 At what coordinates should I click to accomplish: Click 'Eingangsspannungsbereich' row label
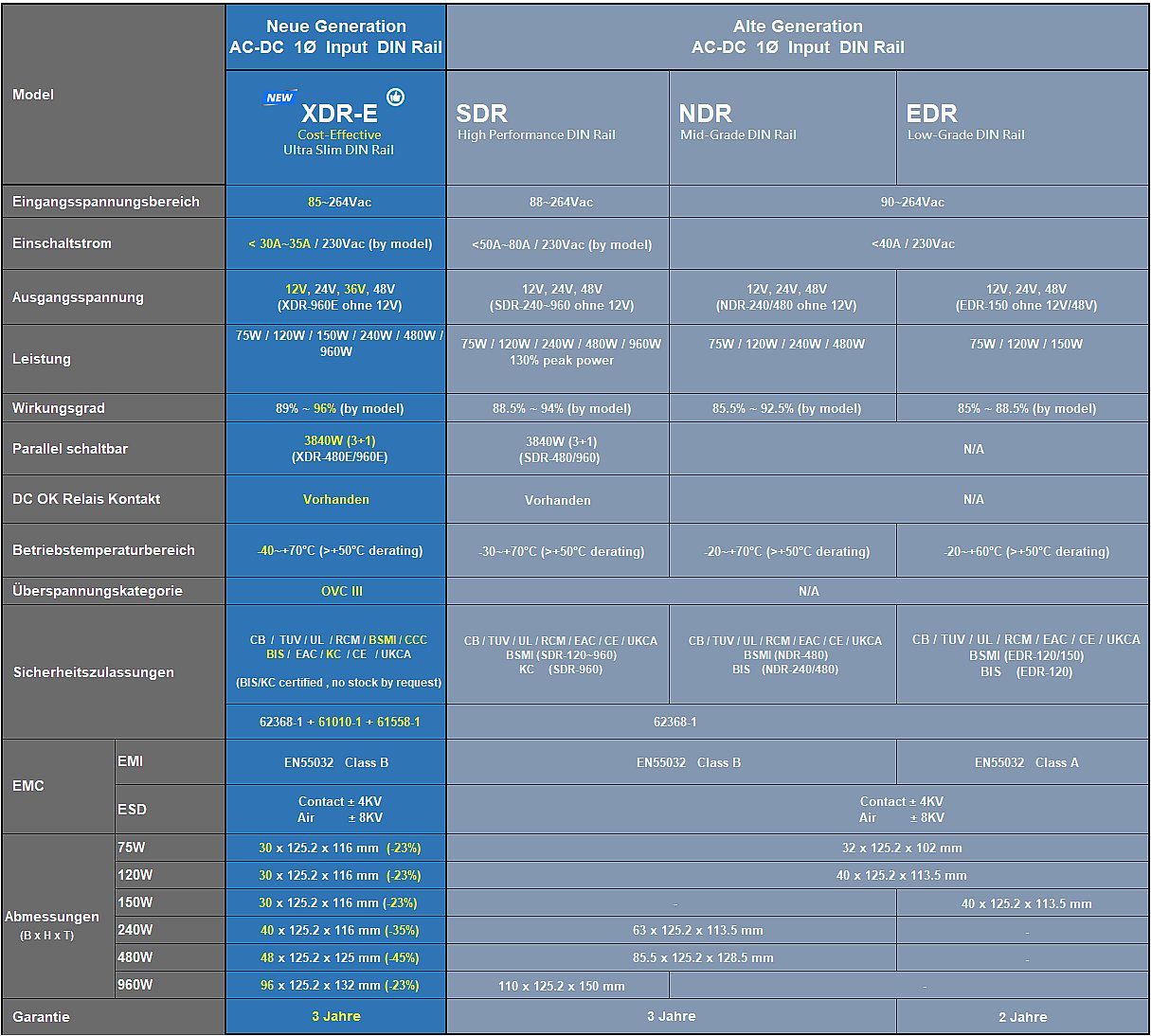click(x=106, y=202)
